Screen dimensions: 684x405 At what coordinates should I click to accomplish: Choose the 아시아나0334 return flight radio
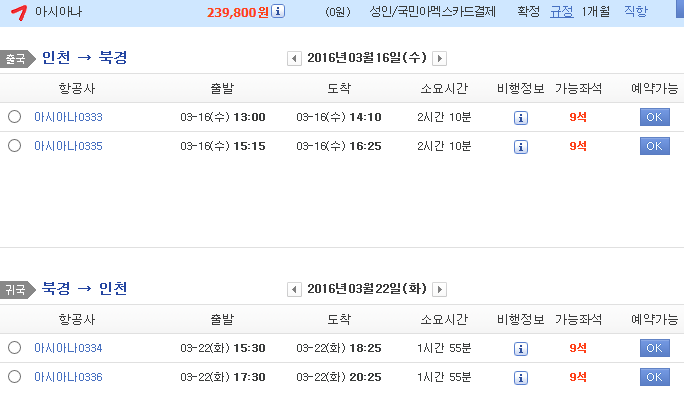pos(14,347)
